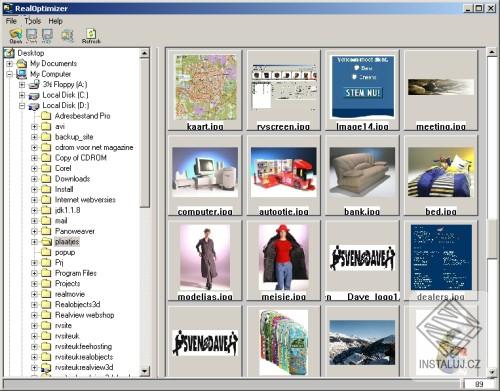Viewport: 500px width, 391px height.
Task: Select the rvsiteukfeehosting folder
Action: point(83,347)
